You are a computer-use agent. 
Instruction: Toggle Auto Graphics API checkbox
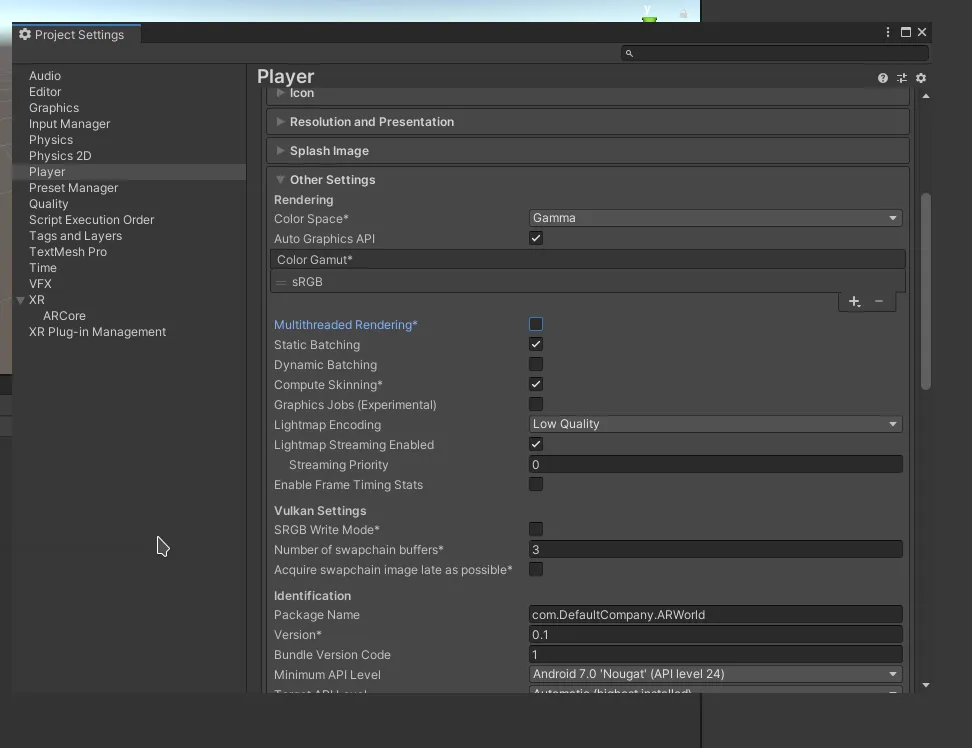[x=536, y=238]
